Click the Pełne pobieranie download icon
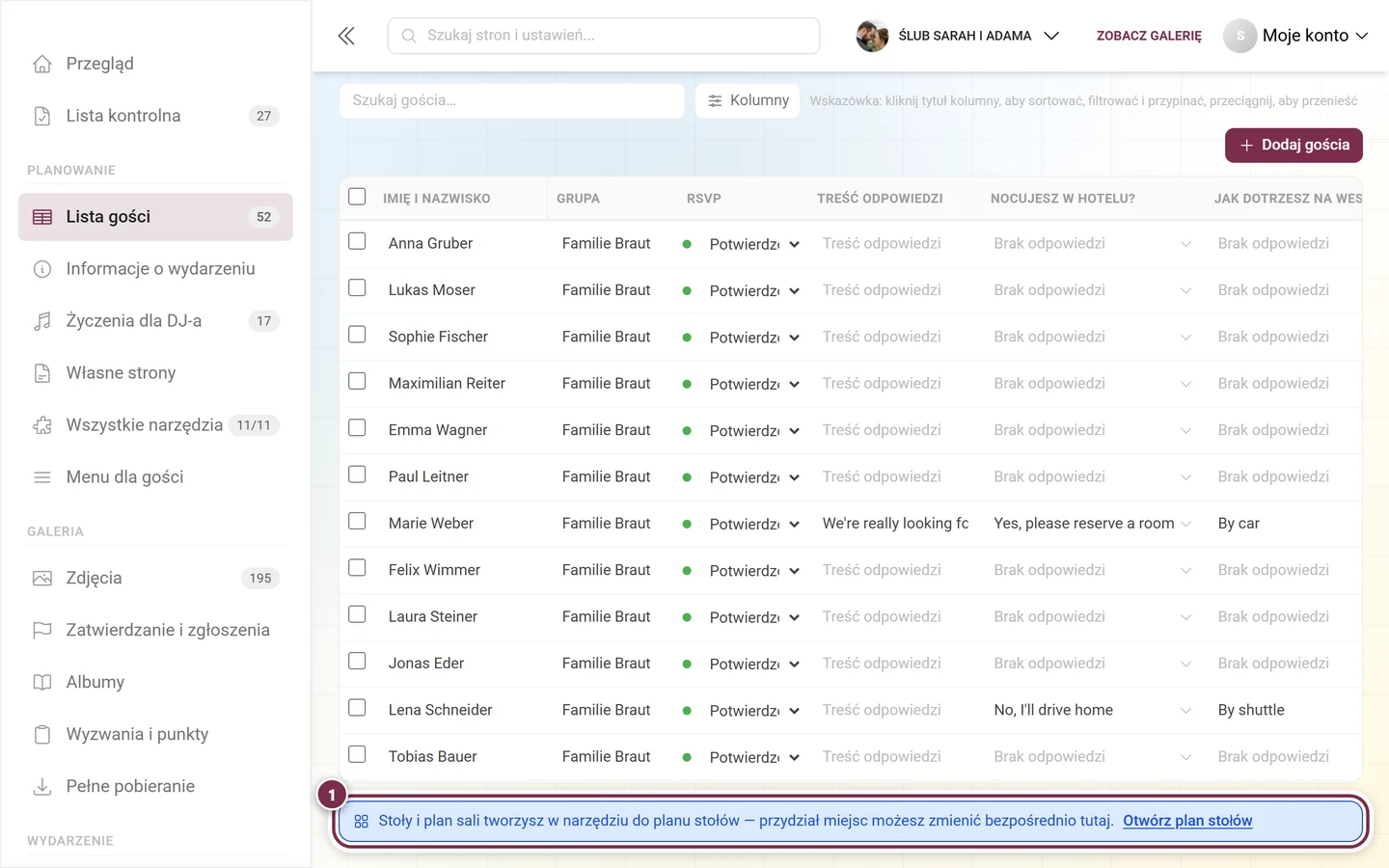This screenshot has height=868, width=1389. pyautogui.click(x=42, y=787)
